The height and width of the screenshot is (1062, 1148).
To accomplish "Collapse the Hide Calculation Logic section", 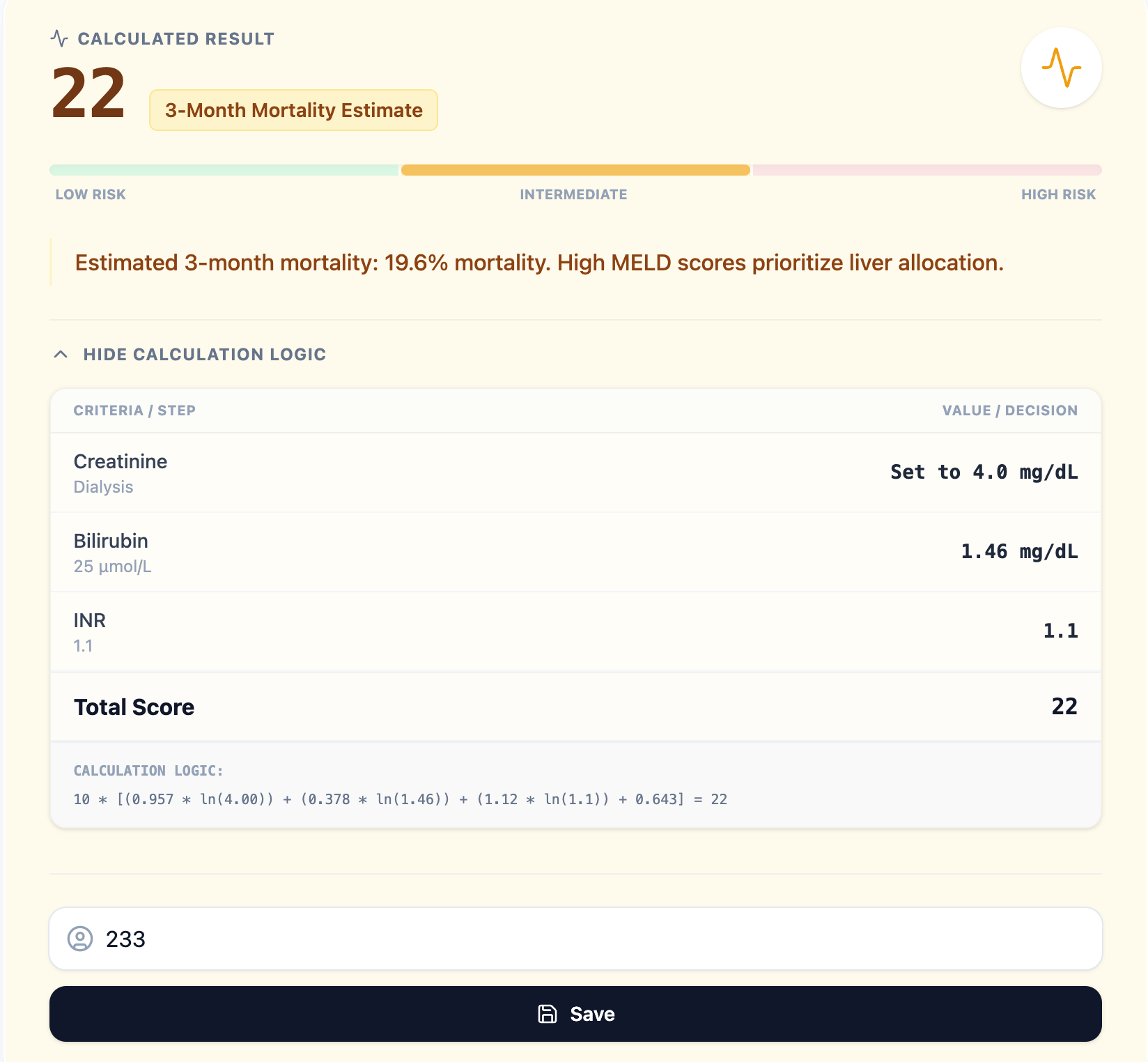I will pos(204,355).
